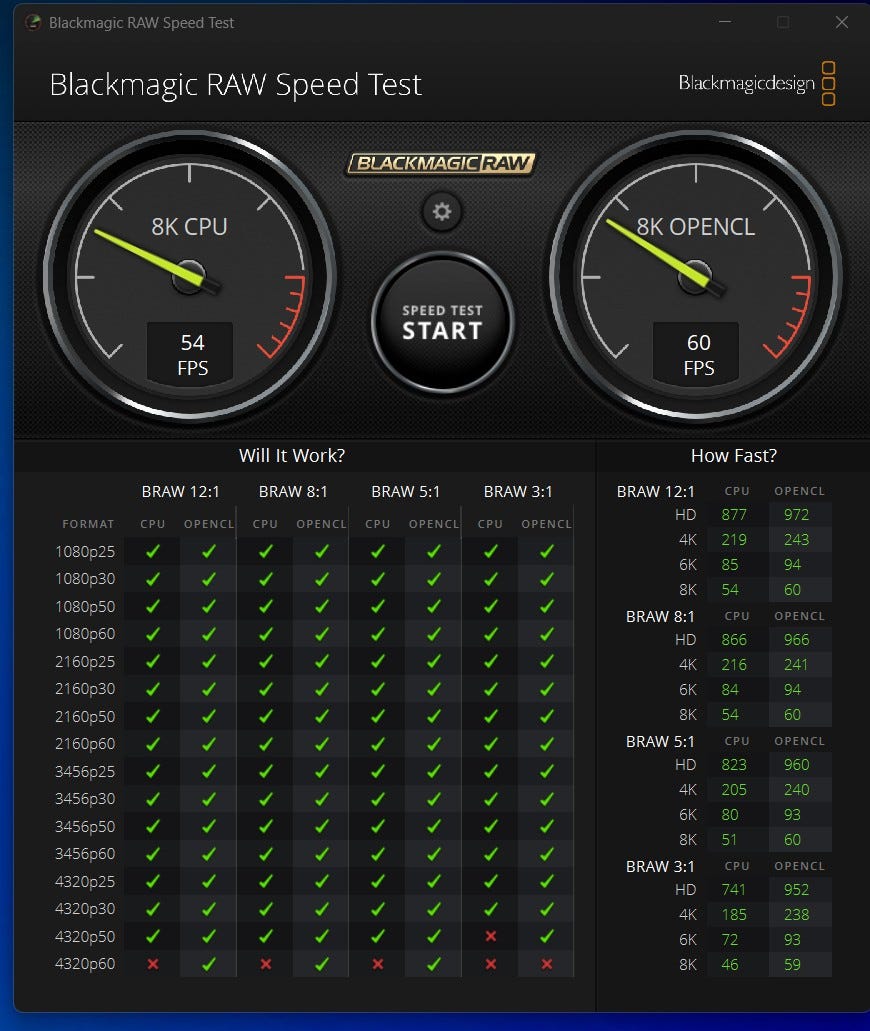Click checkmark for 4320p60 BRAW 12:1 OPENCL
870x1031 pixels.
coord(208,964)
